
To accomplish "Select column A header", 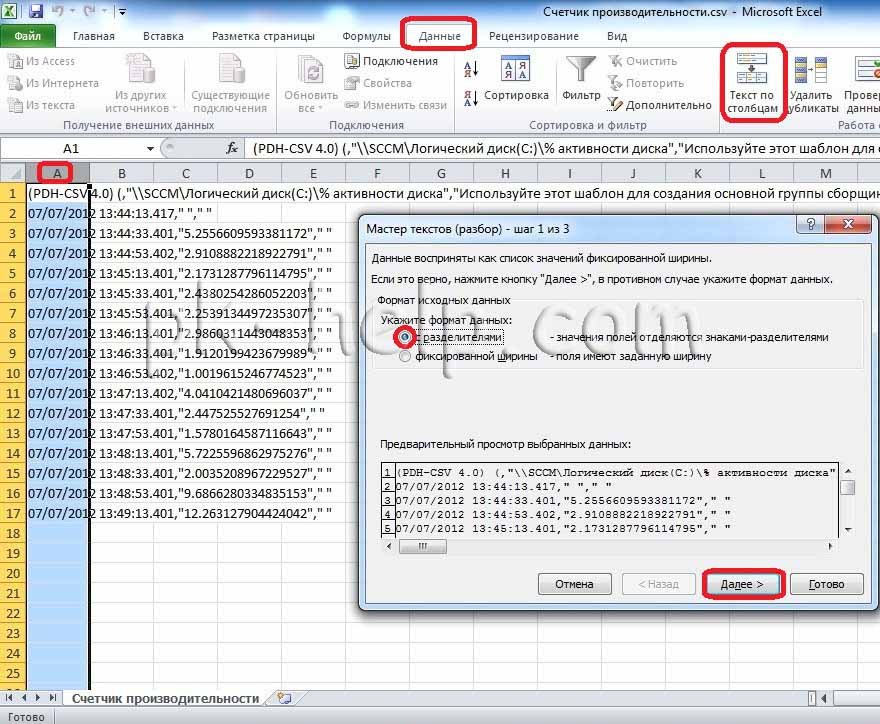I will [x=57, y=173].
